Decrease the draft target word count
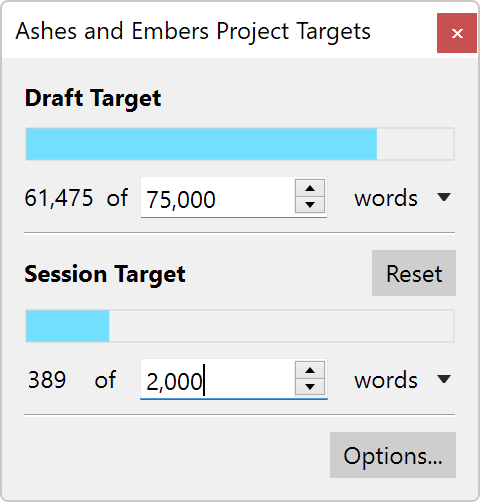This screenshot has height=502, width=480. [310, 205]
